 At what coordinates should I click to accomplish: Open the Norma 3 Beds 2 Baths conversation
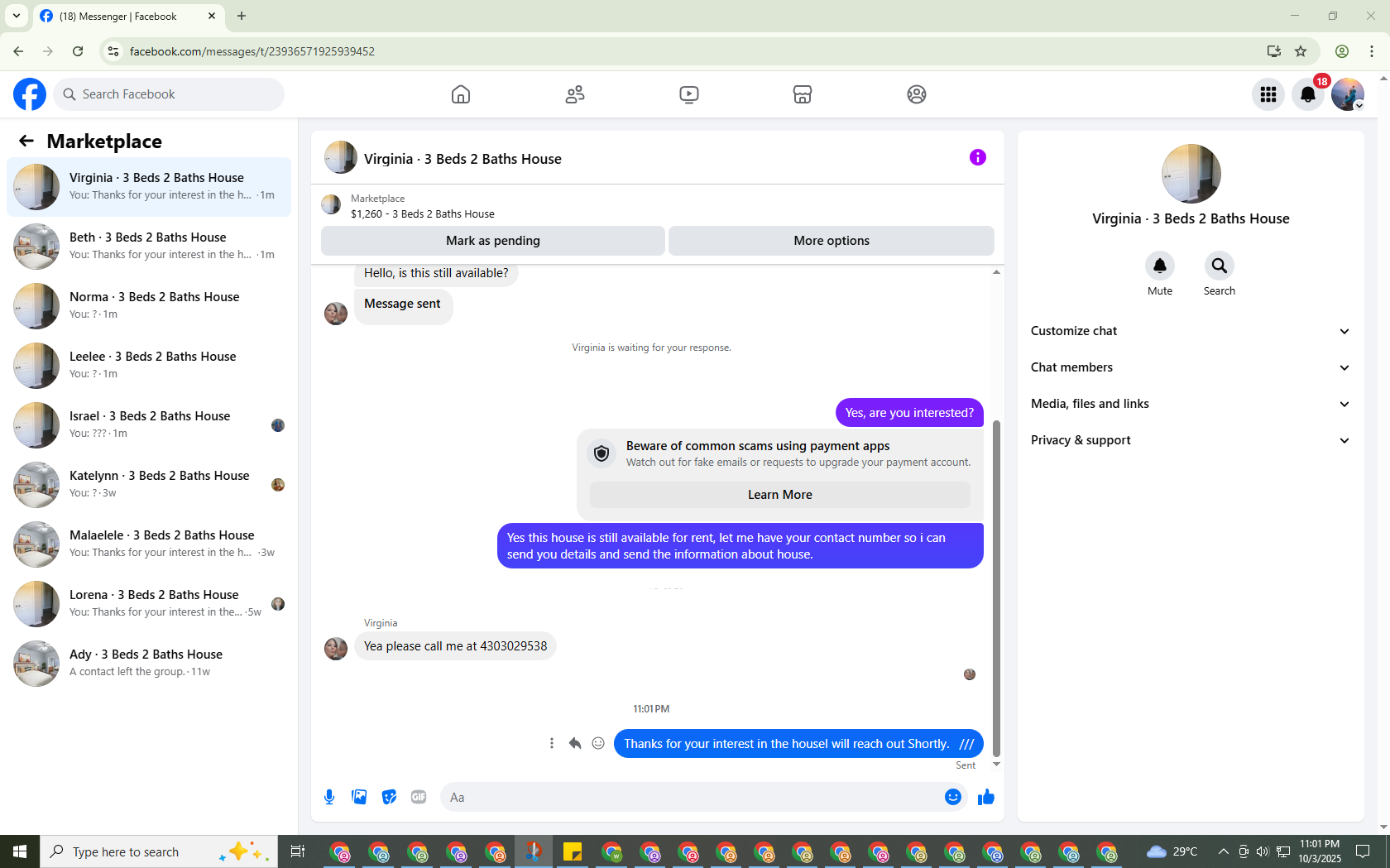coord(149,306)
